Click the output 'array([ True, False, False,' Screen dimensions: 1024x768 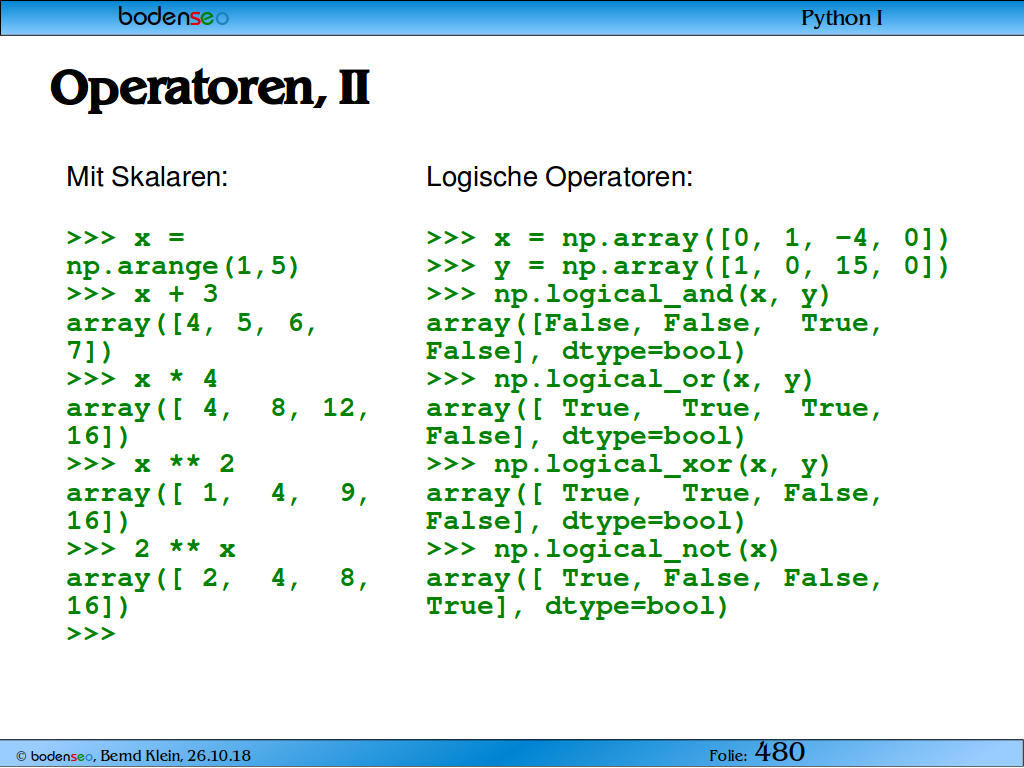tap(654, 578)
